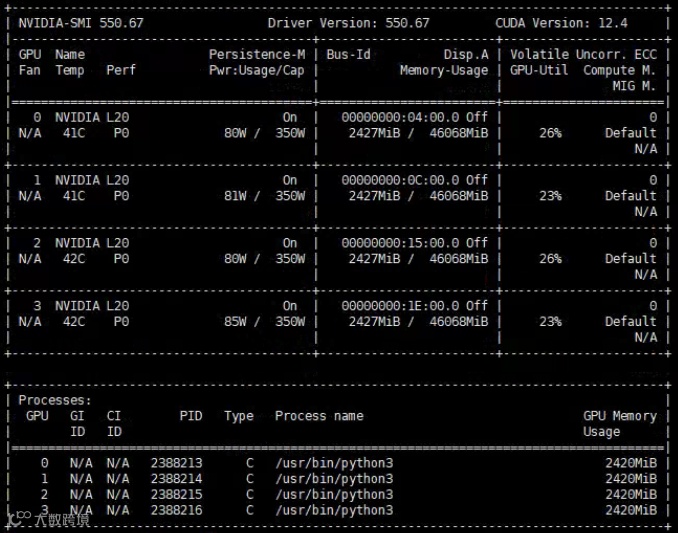Image resolution: width=678 pixels, height=533 pixels.
Task: Select bus ID 00000000:04:00.0
Action: click(400, 117)
